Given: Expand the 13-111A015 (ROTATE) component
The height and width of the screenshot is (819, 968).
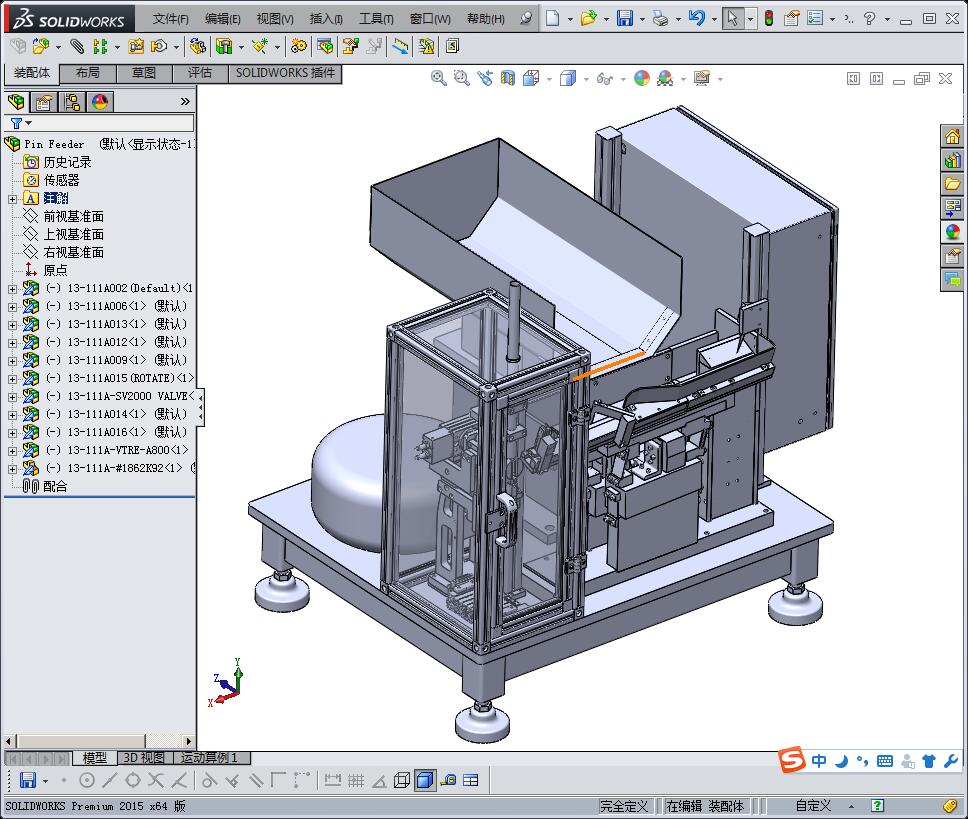Looking at the screenshot, I should click(x=12, y=378).
